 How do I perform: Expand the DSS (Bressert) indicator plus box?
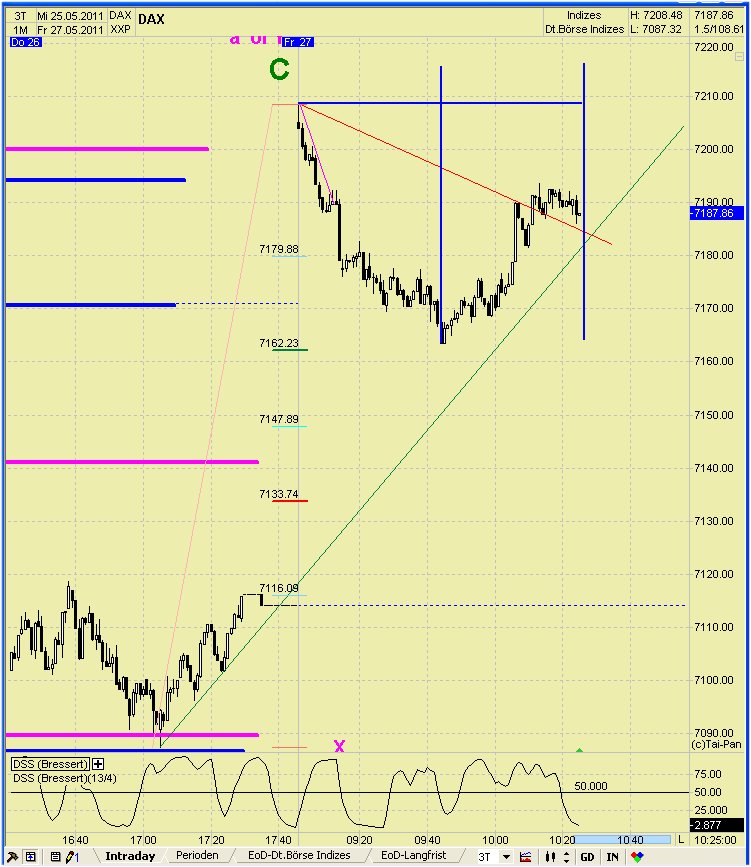98,764
